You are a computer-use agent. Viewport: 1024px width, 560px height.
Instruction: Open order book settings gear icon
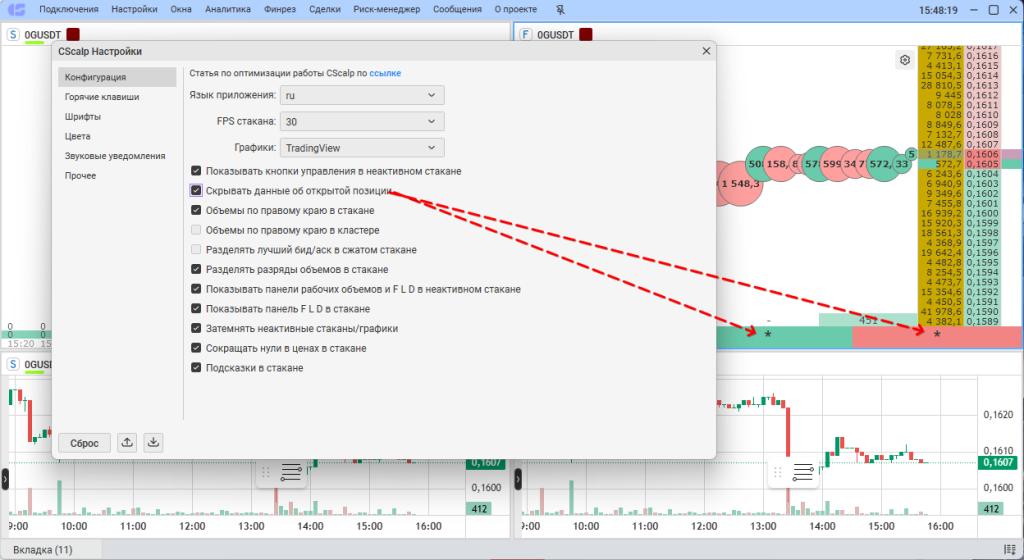(904, 60)
